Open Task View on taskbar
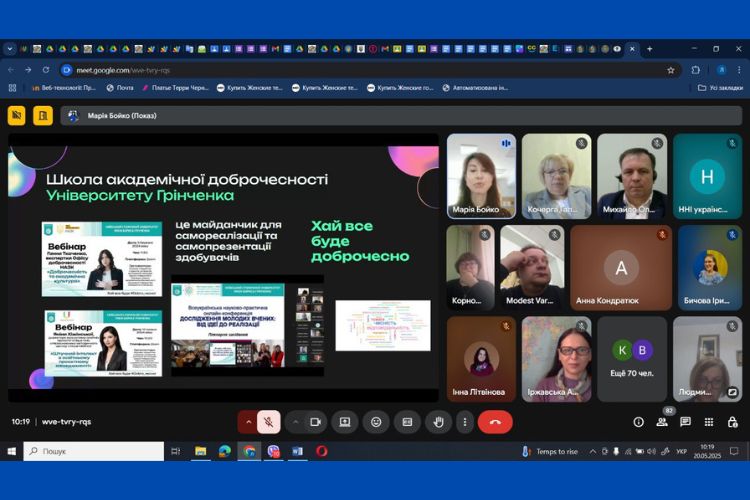750x500 pixels. pos(176,451)
